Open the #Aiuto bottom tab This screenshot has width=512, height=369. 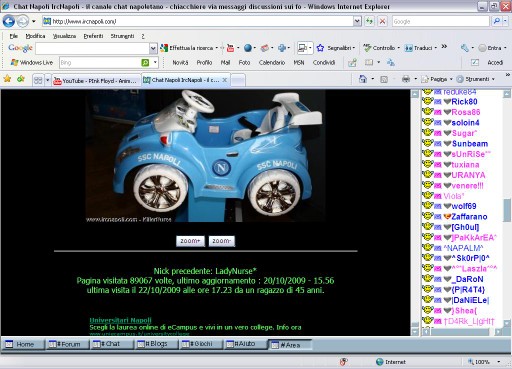coord(245,344)
